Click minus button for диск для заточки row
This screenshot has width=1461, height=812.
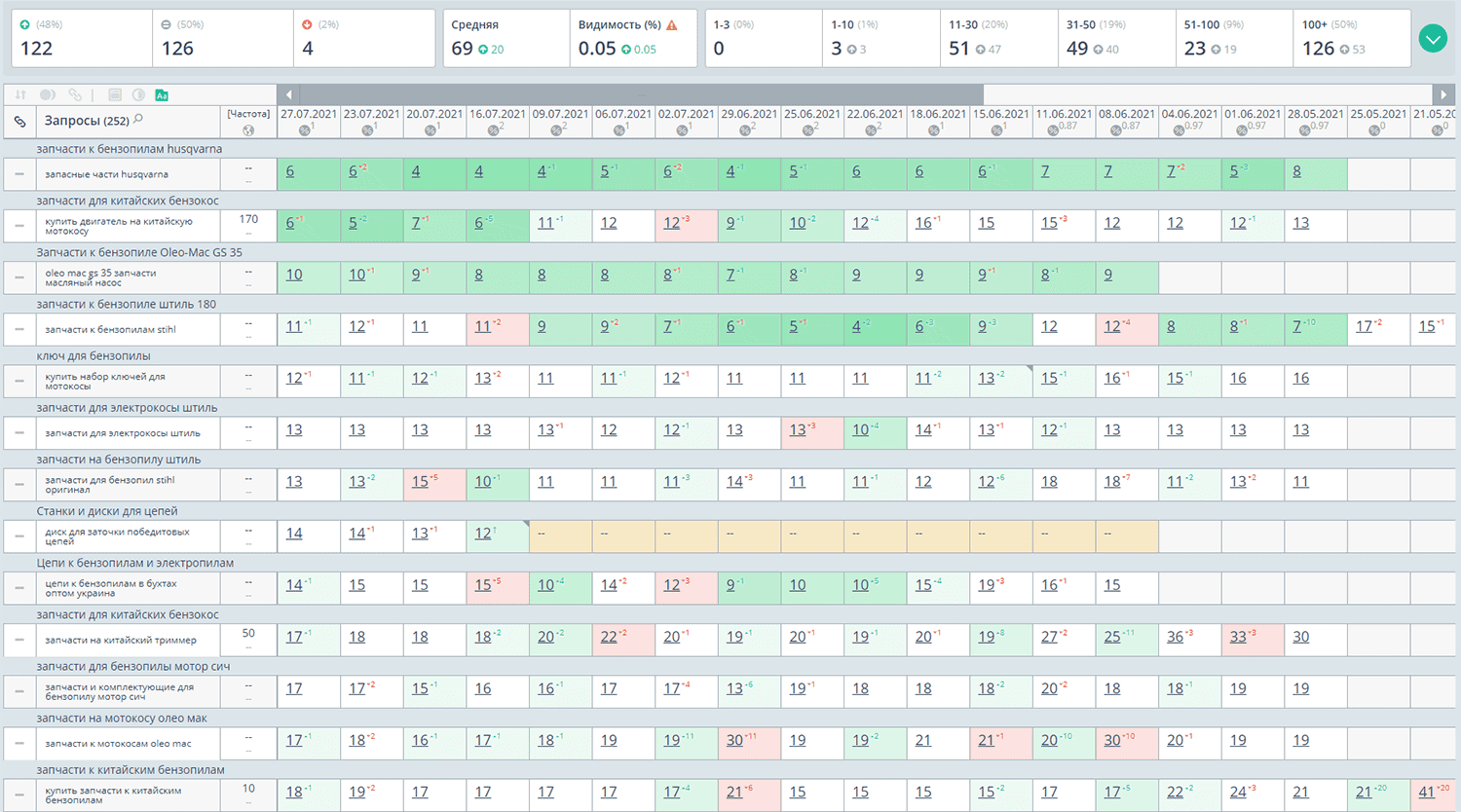click(19, 535)
